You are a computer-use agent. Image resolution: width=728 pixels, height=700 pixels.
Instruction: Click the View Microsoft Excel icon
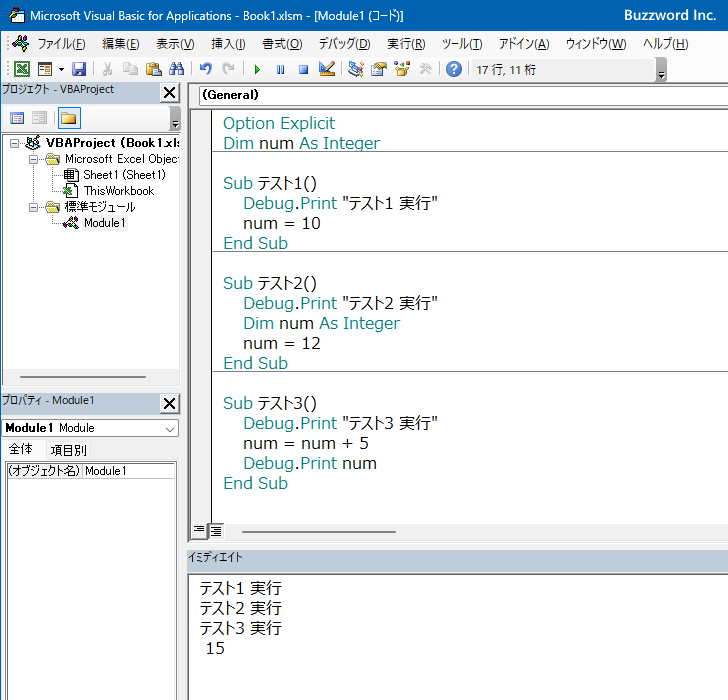(x=21, y=69)
